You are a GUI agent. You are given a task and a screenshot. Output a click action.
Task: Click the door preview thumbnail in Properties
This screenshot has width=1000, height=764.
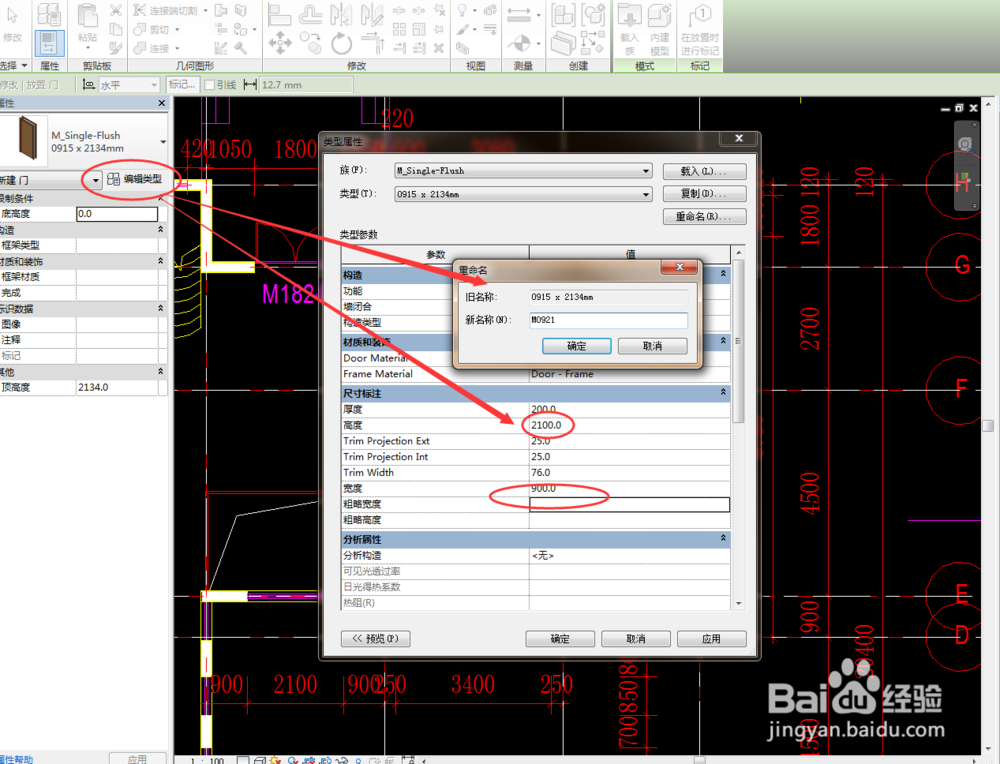(27, 138)
